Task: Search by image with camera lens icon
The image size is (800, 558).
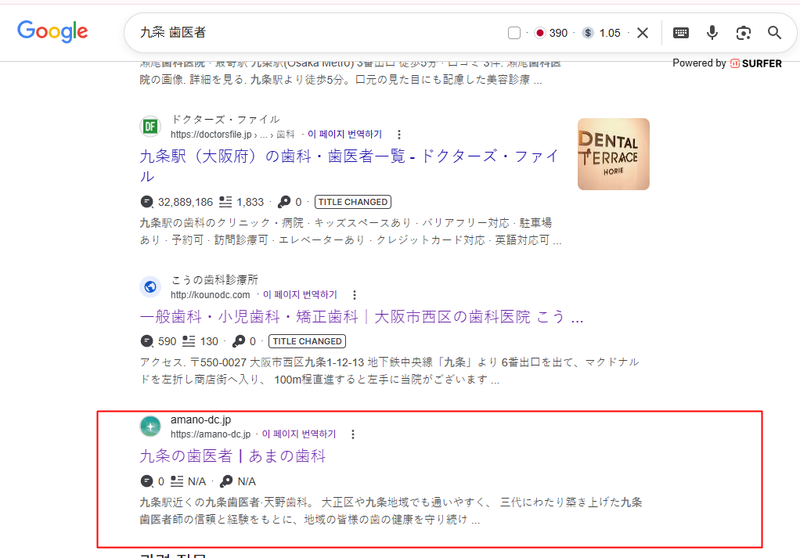Action: [743, 33]
